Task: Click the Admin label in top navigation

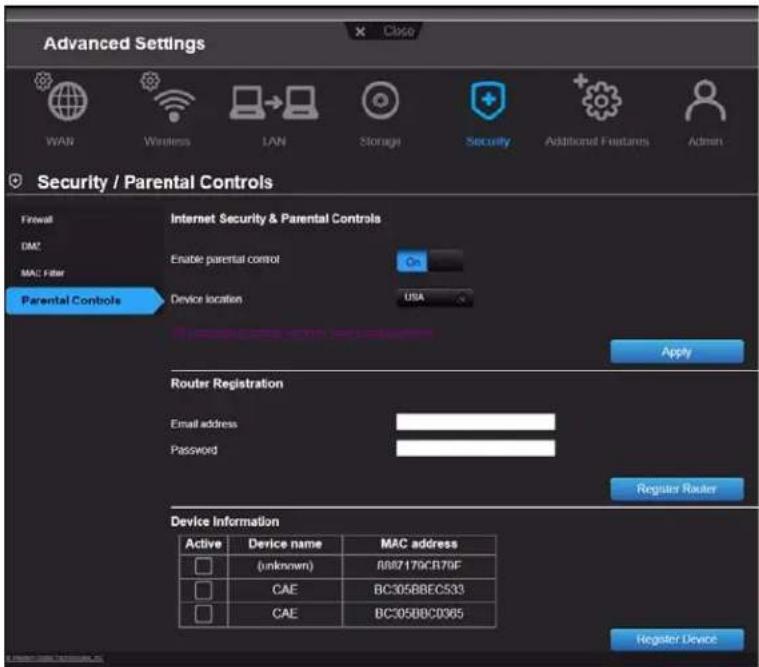Action: pyautogui.click(x=705, y=141)
